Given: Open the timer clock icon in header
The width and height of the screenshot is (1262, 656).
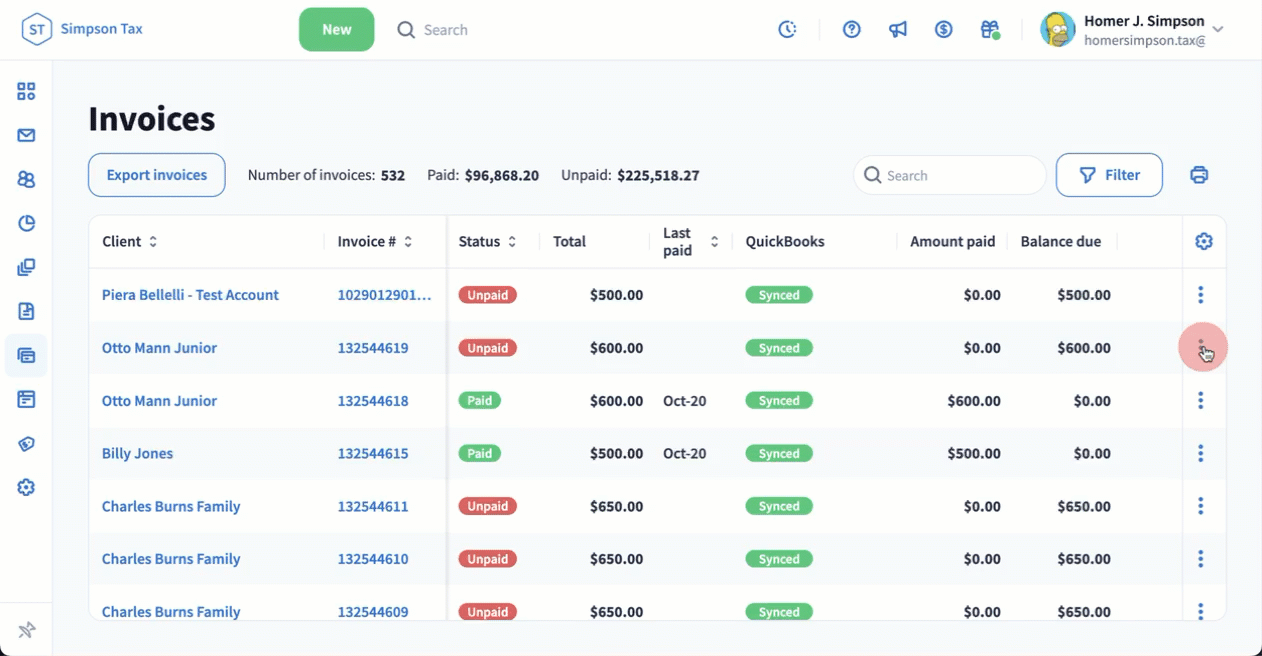Looking at the screenshot, I should coord(788,30).
